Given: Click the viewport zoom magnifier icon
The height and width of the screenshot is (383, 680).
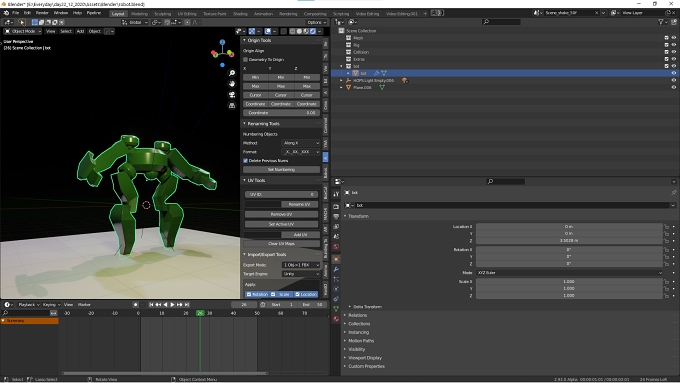Looking at the screenshot, I should [x=232, y=73].
